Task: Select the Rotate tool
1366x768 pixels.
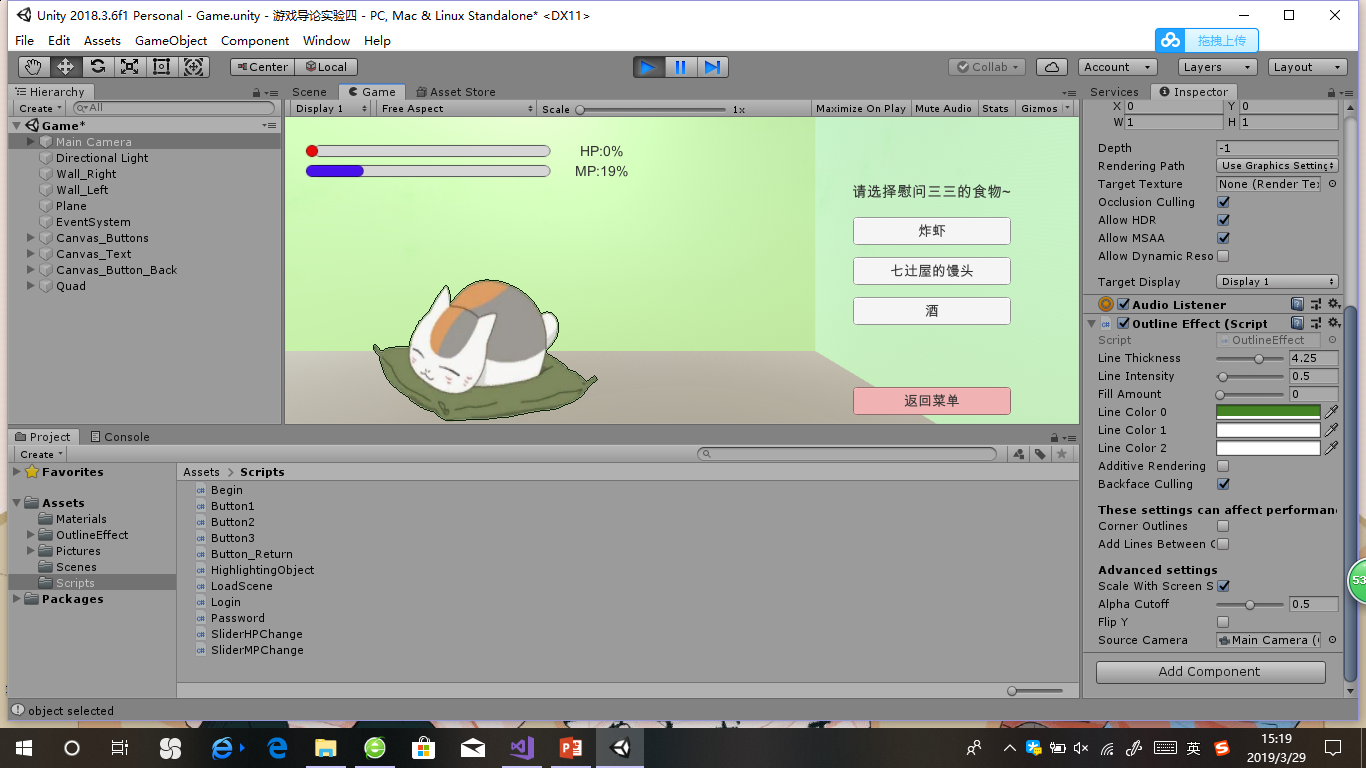Action: 97,66
